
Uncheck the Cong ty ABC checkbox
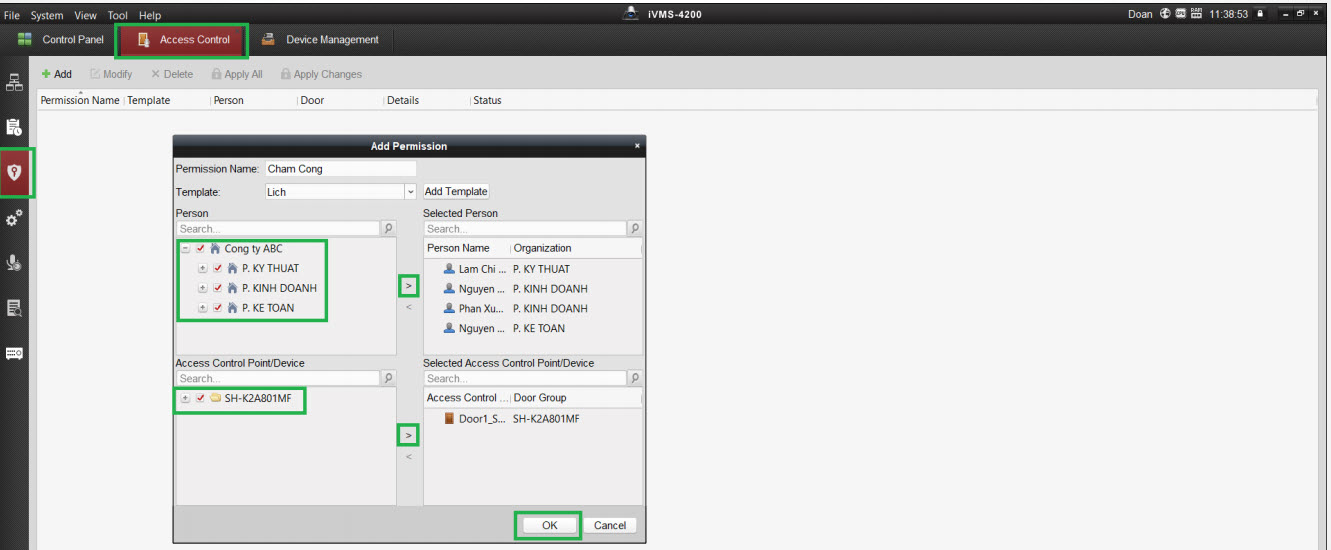tap(200, 249)
